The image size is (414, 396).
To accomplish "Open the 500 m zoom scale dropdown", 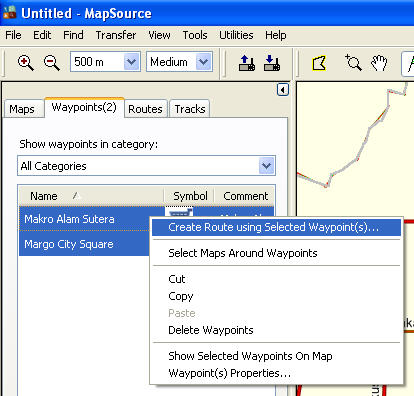I will pyautogui.click(x=131, y=62).
